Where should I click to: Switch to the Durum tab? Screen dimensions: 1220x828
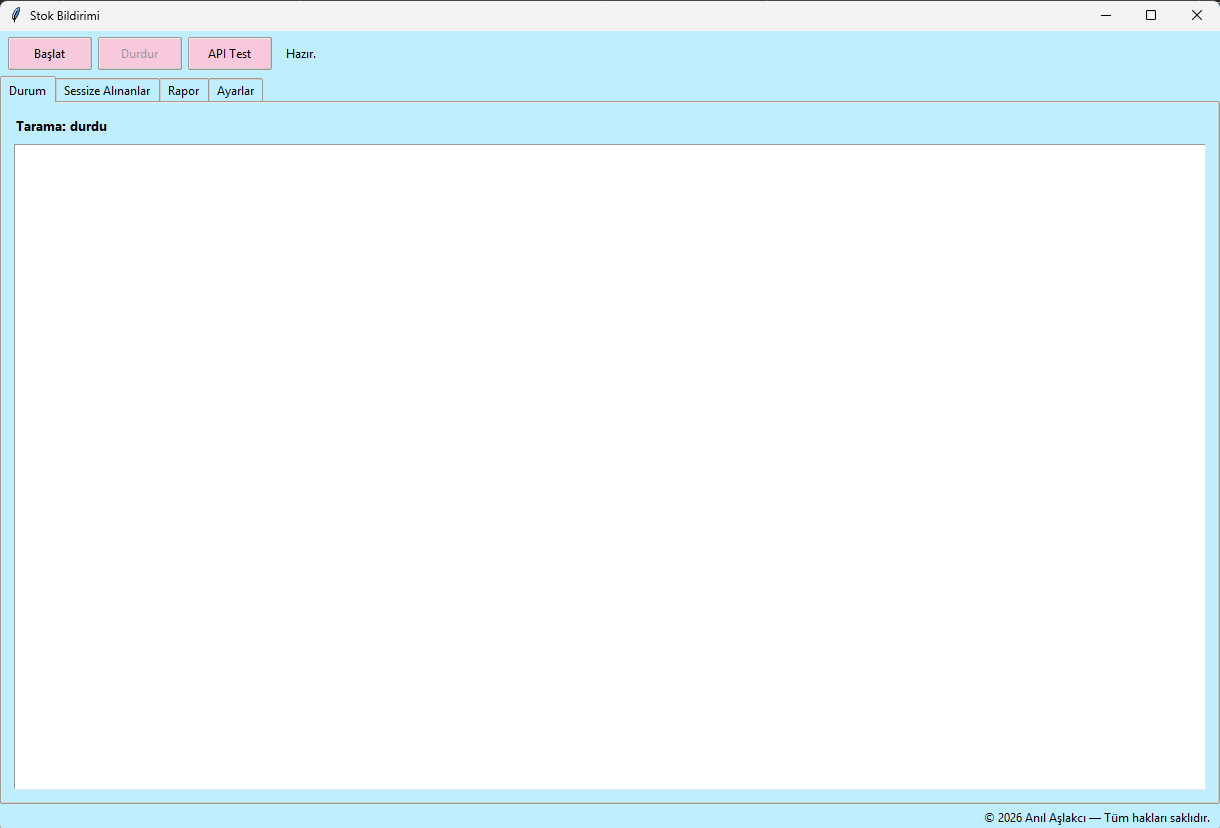pos(28,90)
